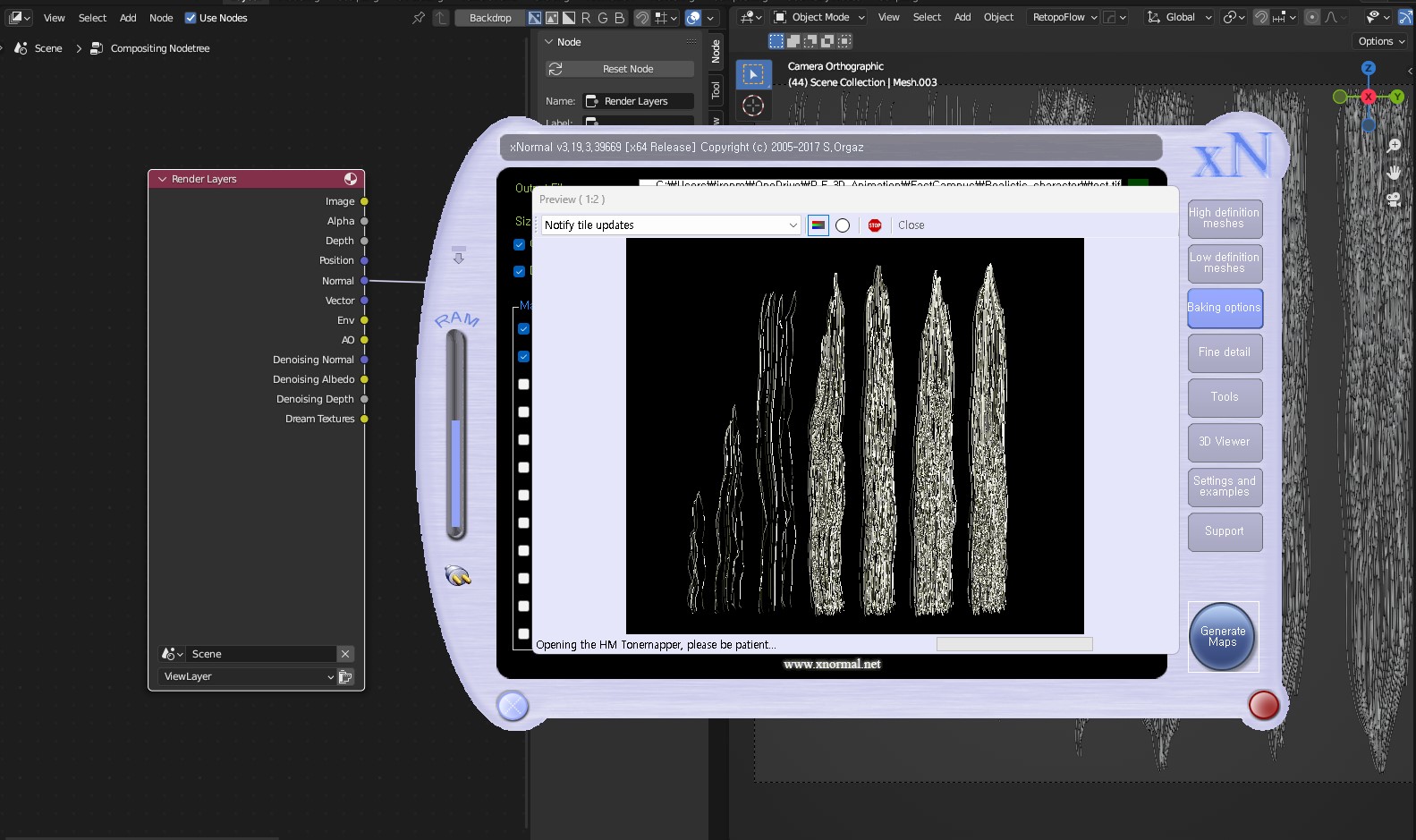1416x840 pixels.
Task: Toggle the 3D viewport snap magnet
Action: 1261,17
